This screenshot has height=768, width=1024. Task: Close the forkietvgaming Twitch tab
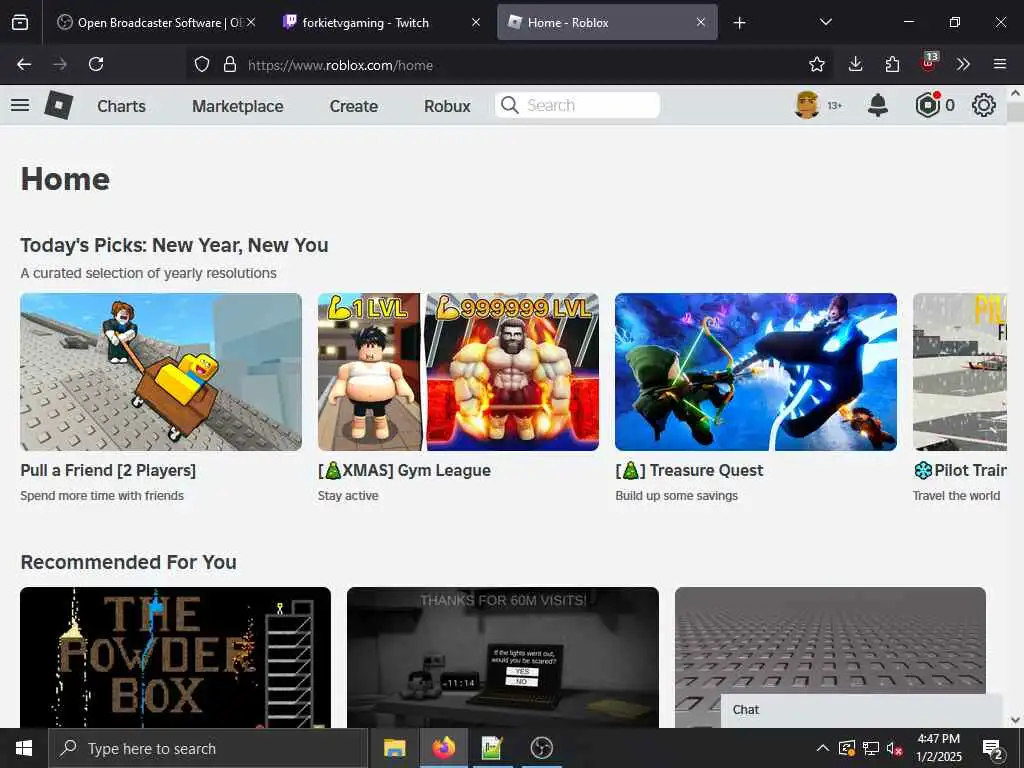(x=476, y=22)
